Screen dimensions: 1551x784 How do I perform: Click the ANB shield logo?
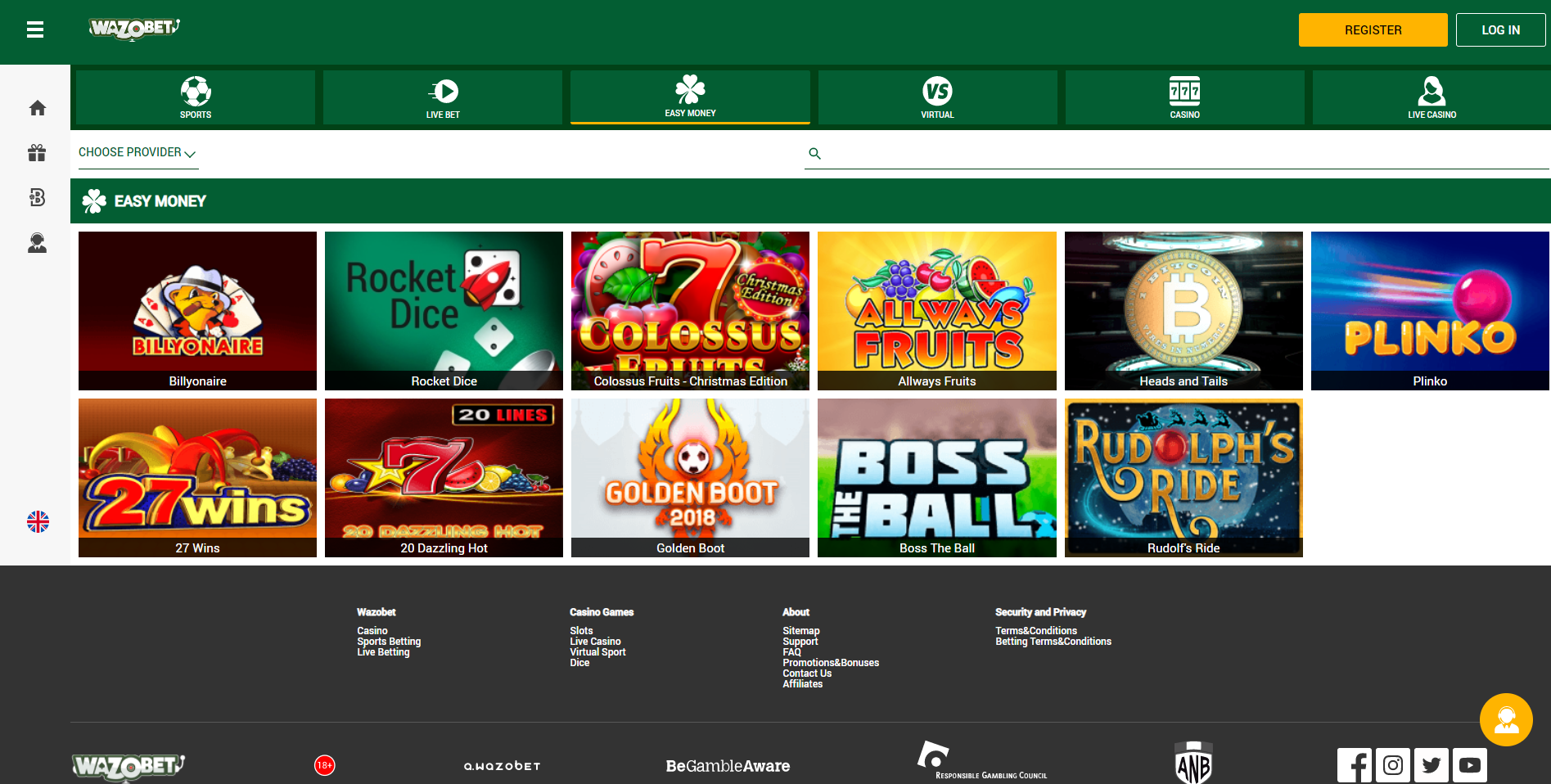(x=1193, y=763)
